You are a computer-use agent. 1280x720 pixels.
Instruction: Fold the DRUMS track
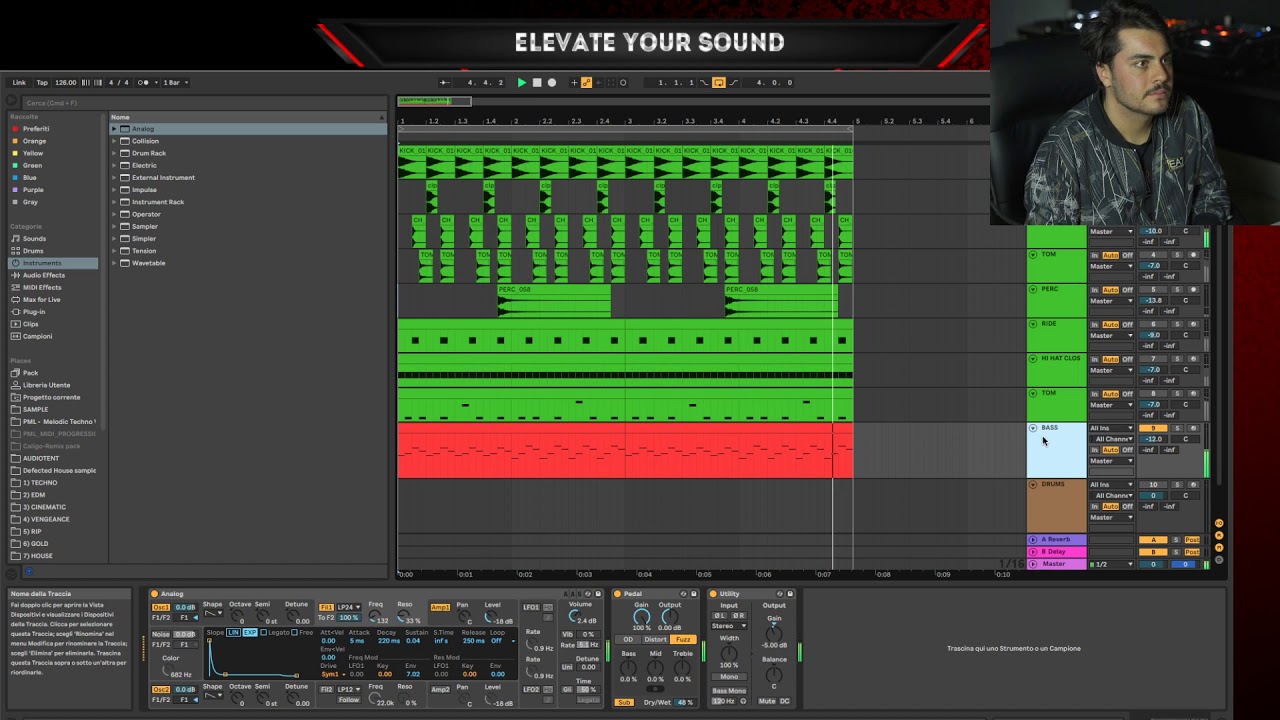pyautogui.click(x=1033, y=485)
